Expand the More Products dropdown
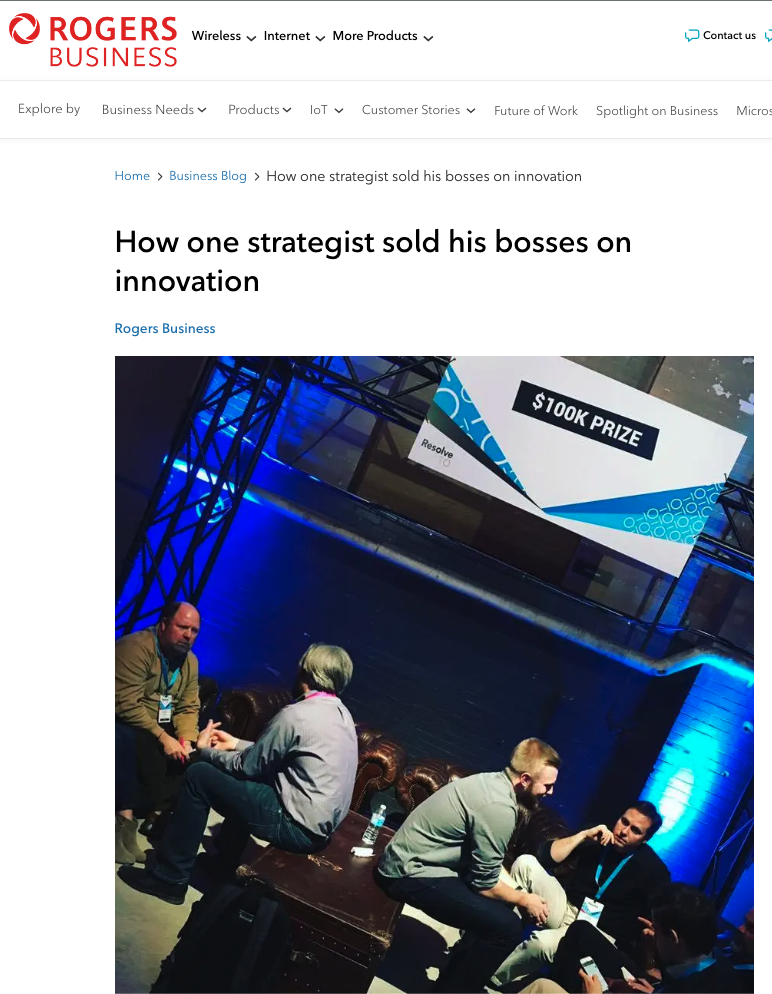The image size is (772, 994). point(383,36)
